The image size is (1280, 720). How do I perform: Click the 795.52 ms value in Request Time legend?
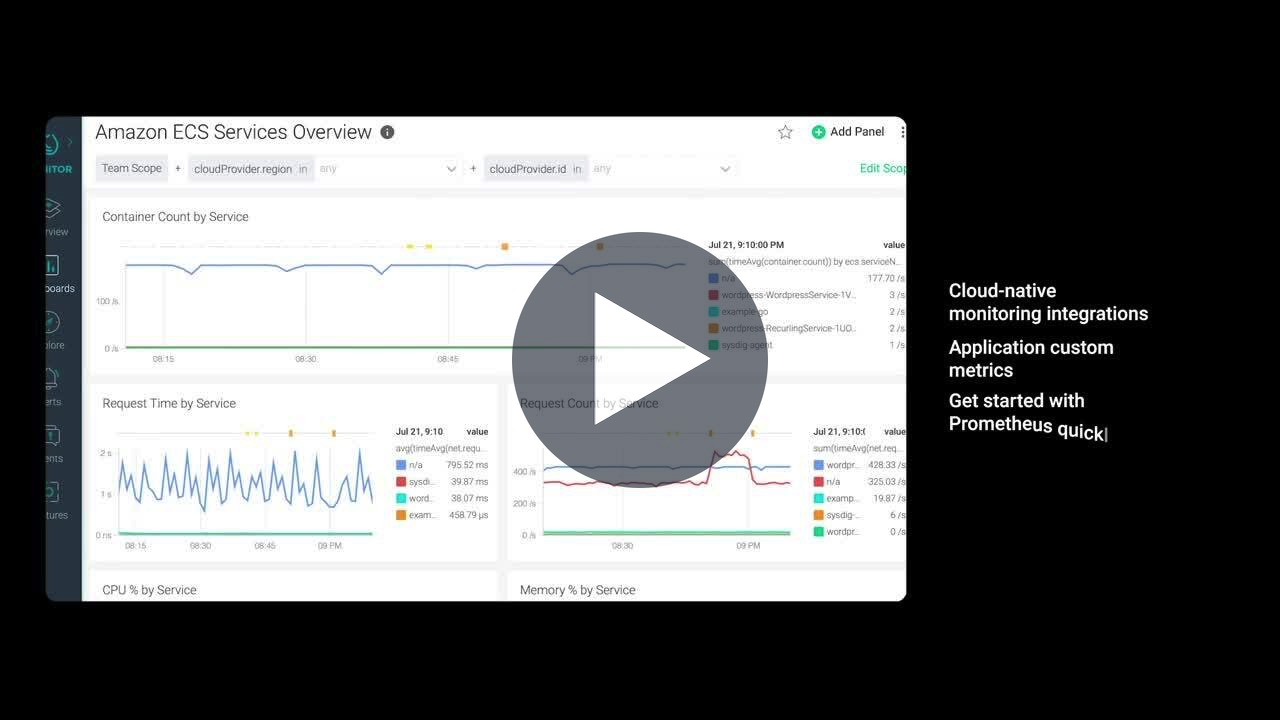(x=467, y=465)
